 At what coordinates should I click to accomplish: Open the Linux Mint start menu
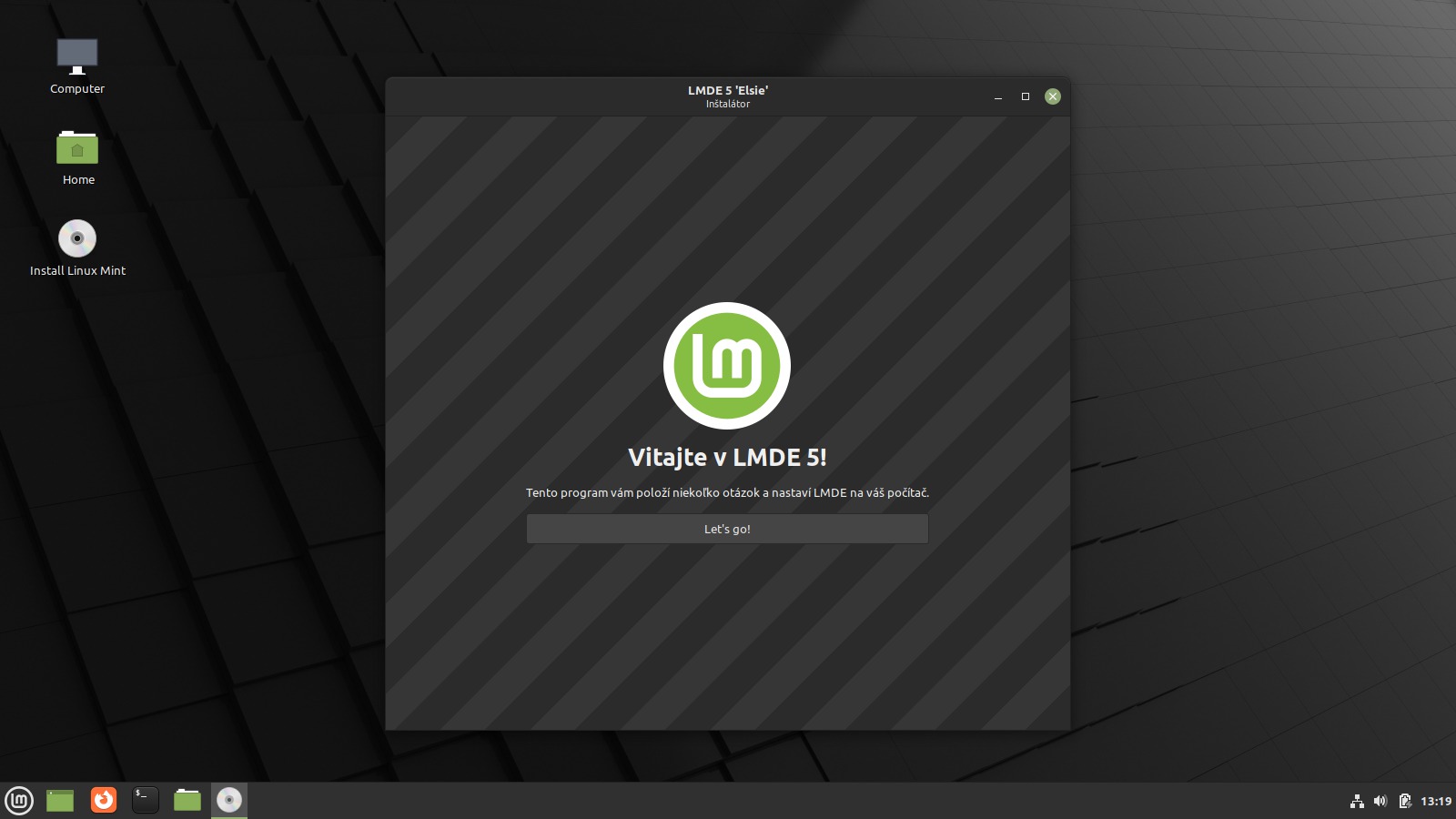click(x=19, y=800)
